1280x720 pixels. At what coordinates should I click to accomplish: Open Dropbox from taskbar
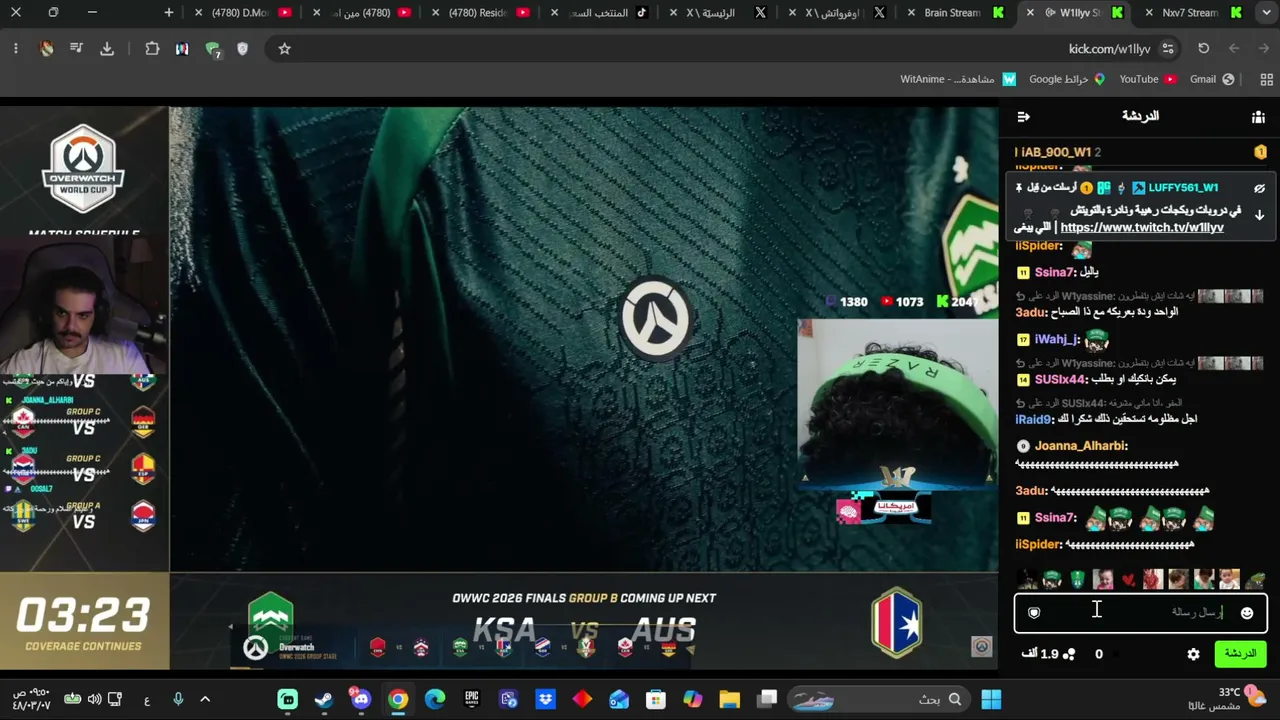point(545,699)
